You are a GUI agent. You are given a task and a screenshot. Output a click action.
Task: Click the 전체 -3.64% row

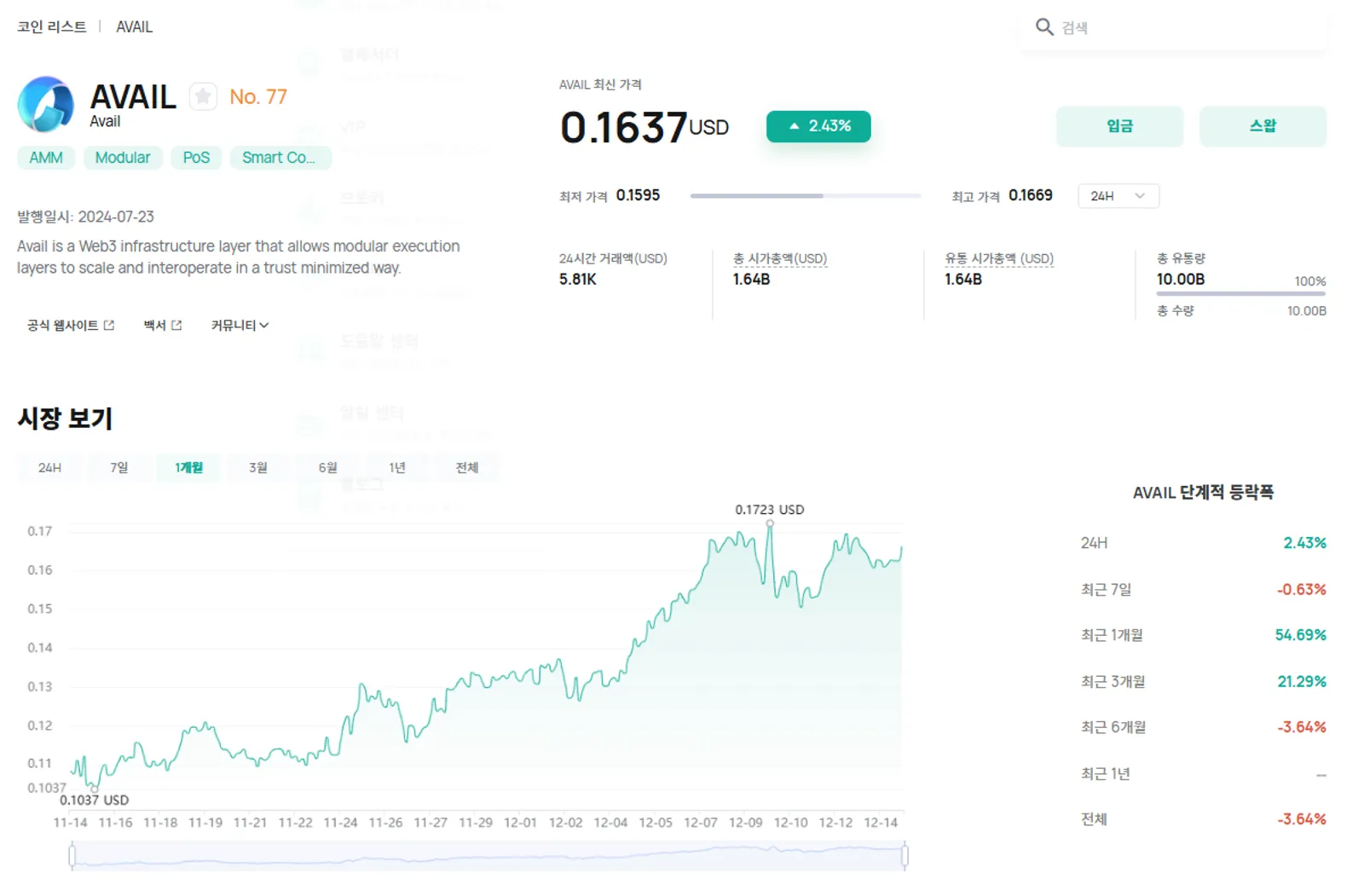1203,819
